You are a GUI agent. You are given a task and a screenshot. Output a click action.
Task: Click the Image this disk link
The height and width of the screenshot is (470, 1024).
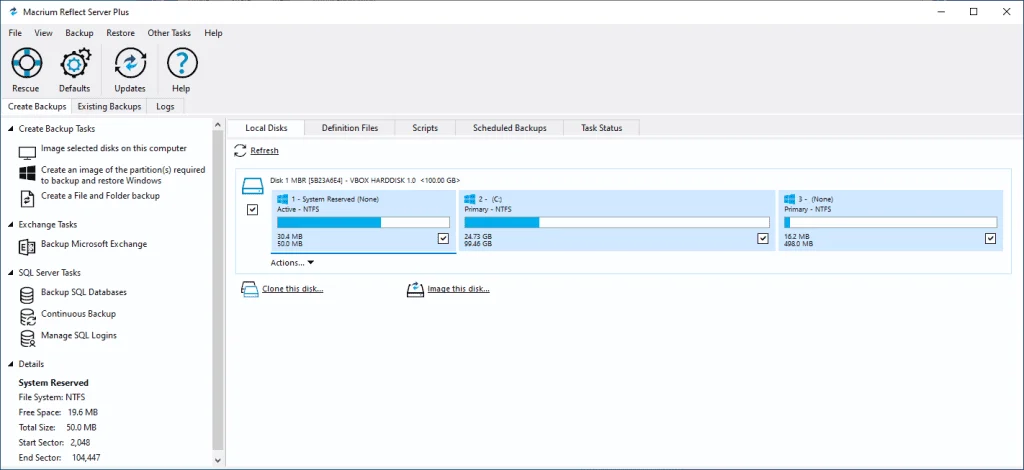pos(458,289)
